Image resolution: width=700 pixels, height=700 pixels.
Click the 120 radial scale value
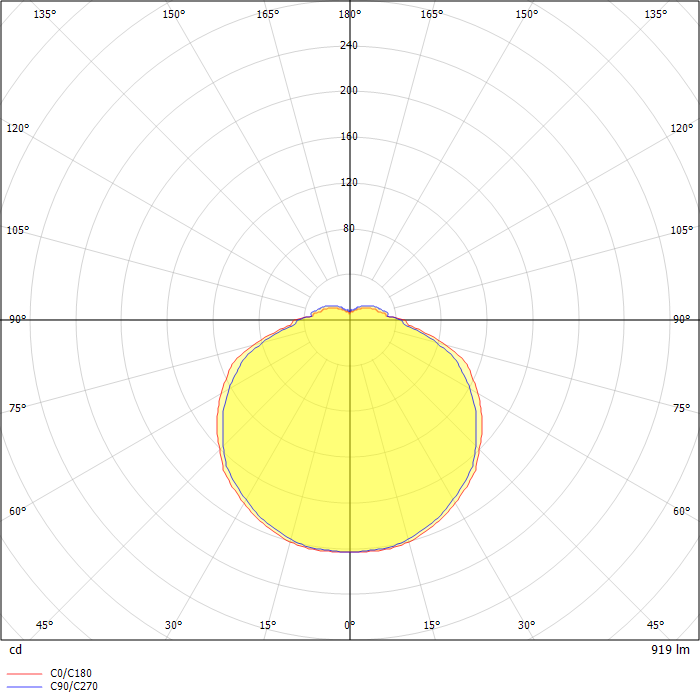coord(349,183)
